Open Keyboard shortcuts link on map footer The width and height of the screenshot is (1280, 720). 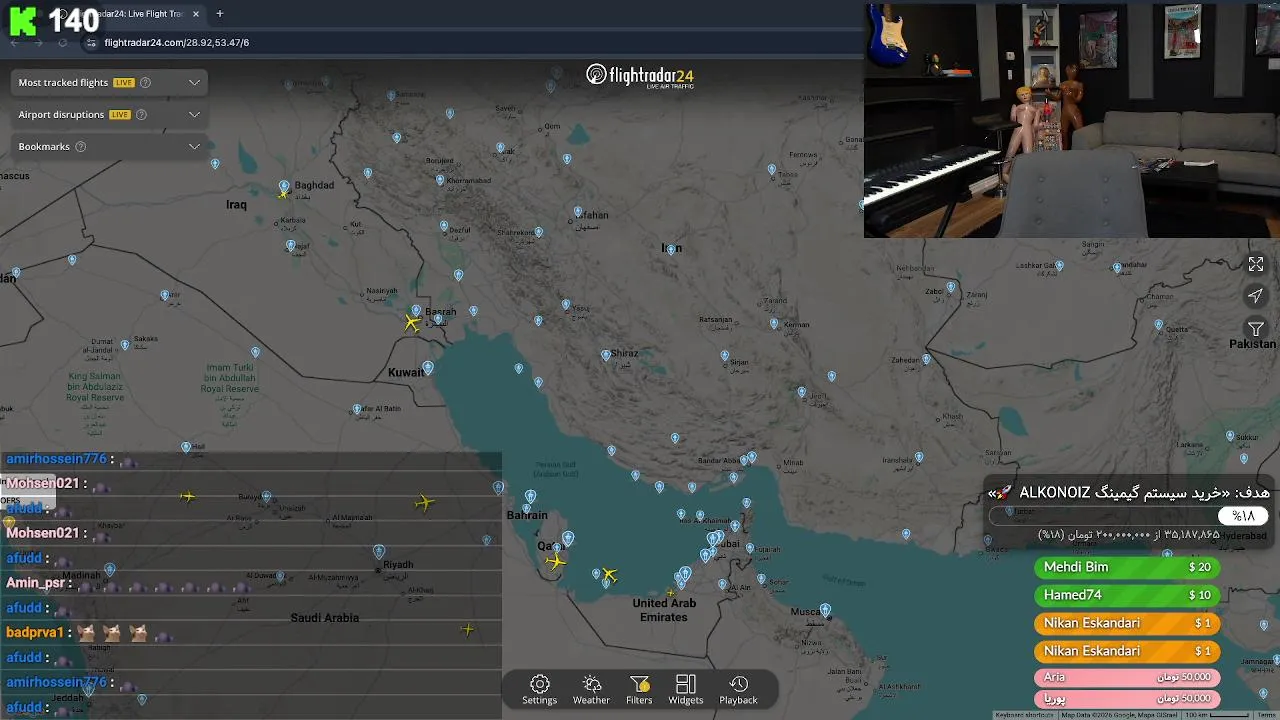pyautogui.click(x=1024, y=715)
